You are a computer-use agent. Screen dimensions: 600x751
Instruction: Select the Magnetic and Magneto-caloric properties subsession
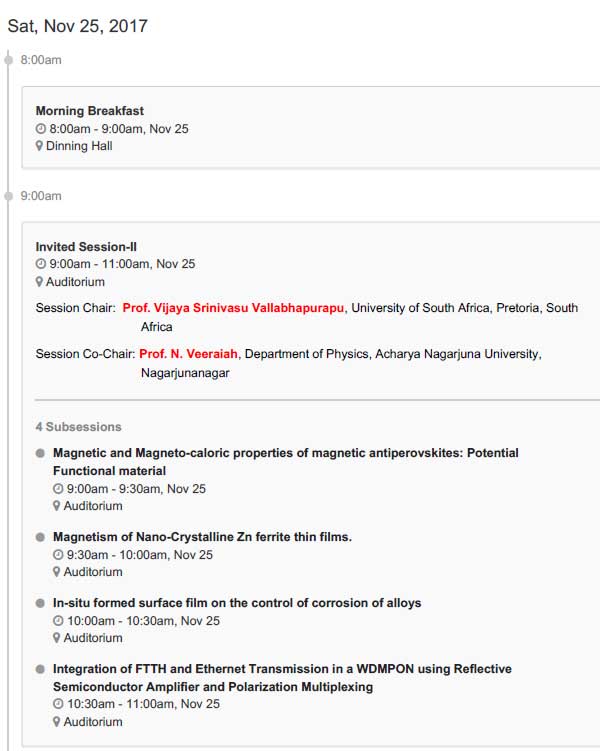[x=286, y=462]
